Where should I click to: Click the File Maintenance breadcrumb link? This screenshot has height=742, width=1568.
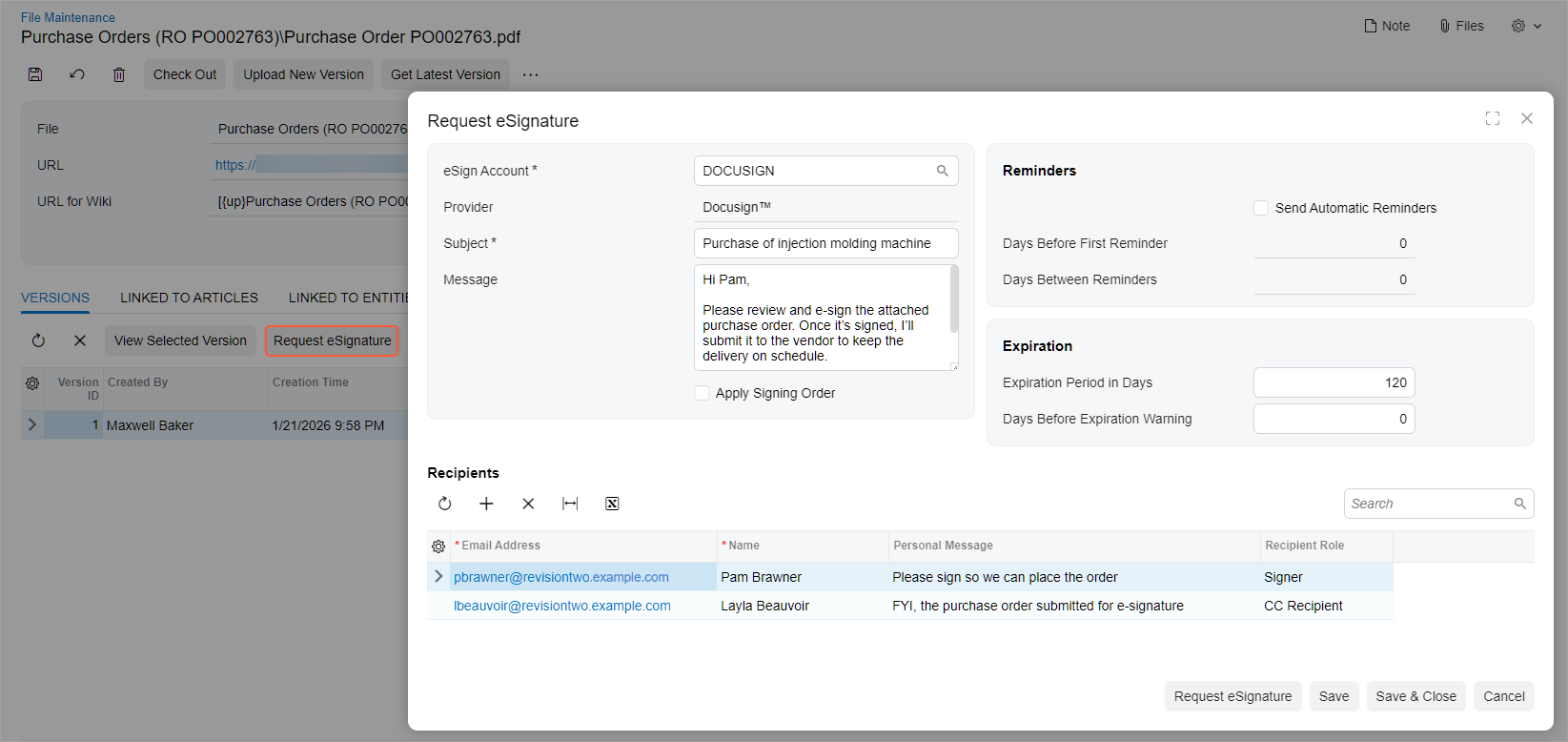[68, 17]
